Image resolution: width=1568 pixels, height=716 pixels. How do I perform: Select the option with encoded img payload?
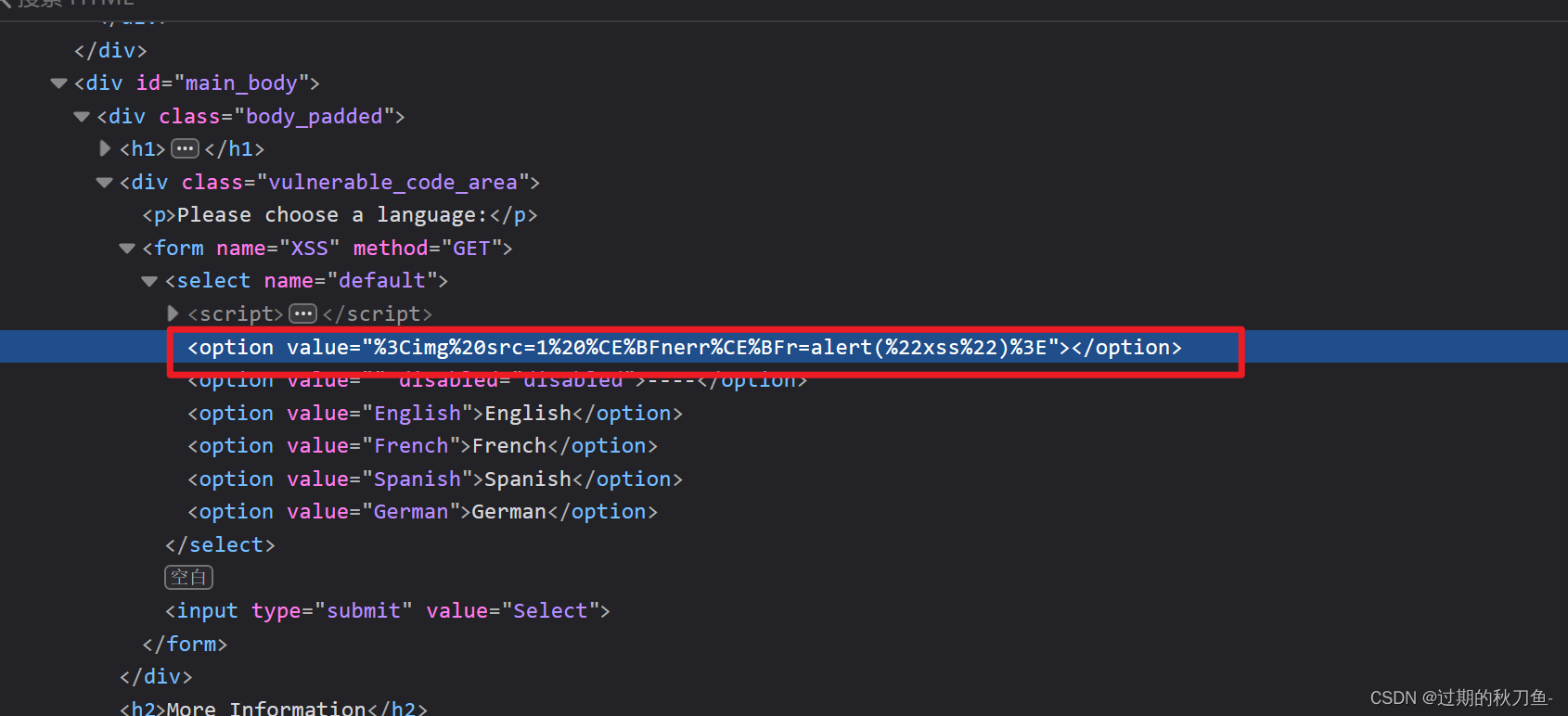coord(685,347)
